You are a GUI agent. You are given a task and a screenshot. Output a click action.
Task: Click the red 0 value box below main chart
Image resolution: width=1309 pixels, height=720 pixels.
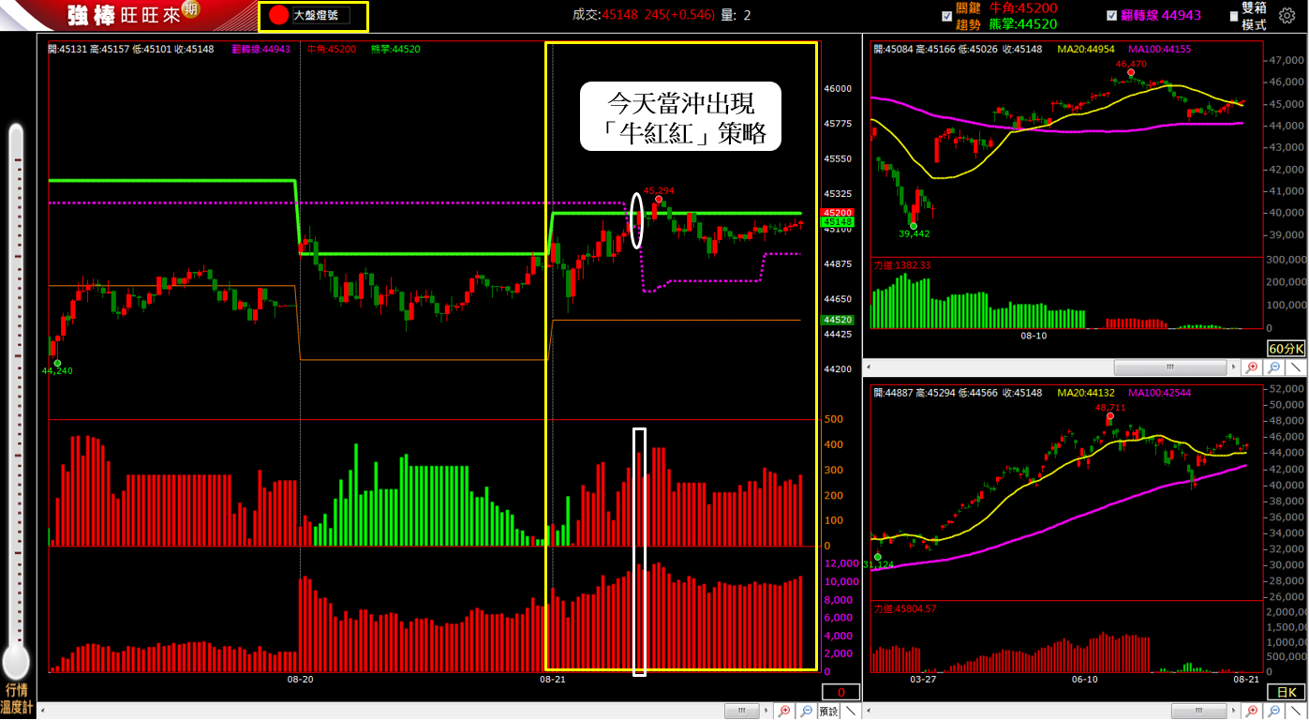coord(841,692)
